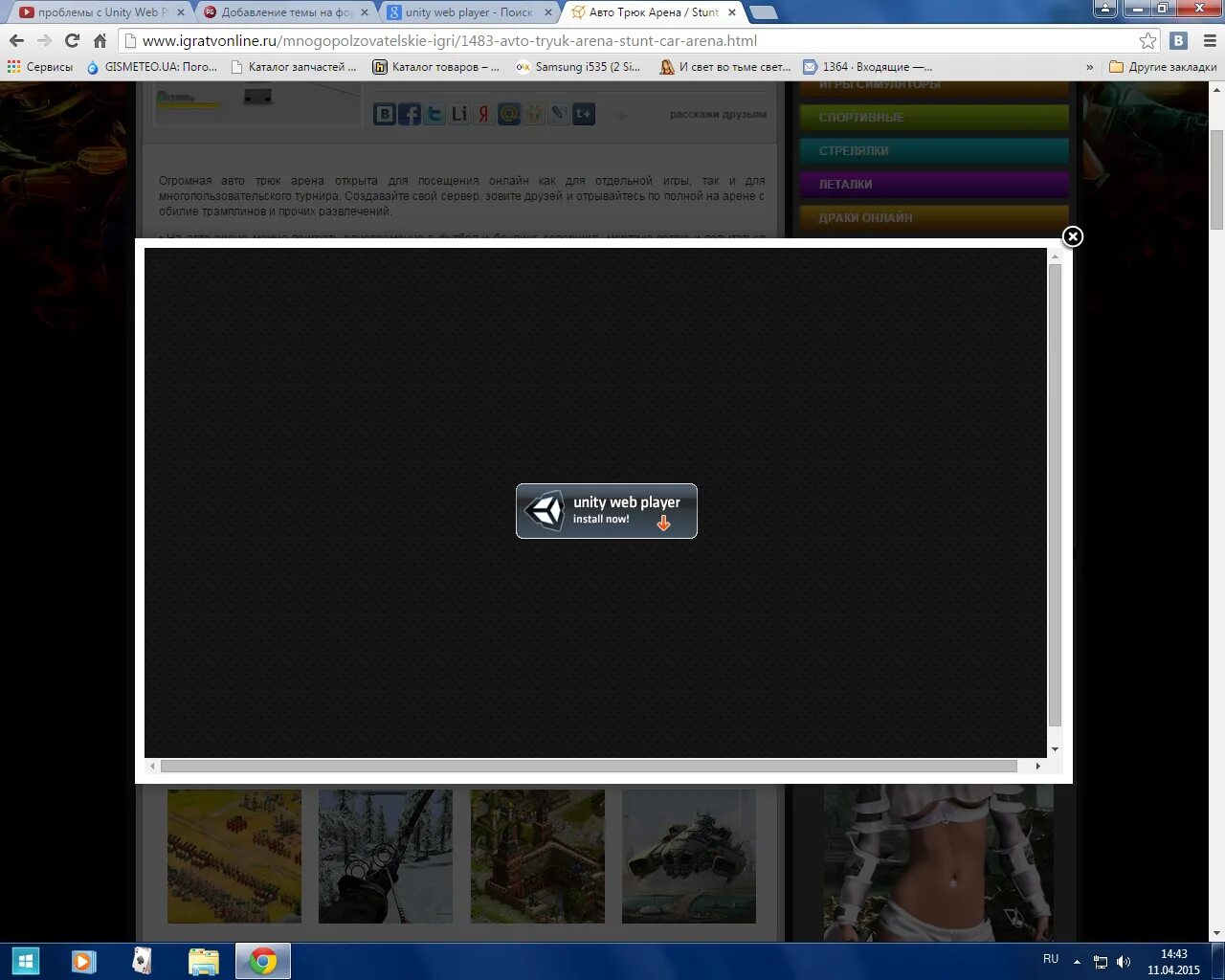Open the solitaire cards taskbar app
The image size is (1225, 980).
coord(143,961)
